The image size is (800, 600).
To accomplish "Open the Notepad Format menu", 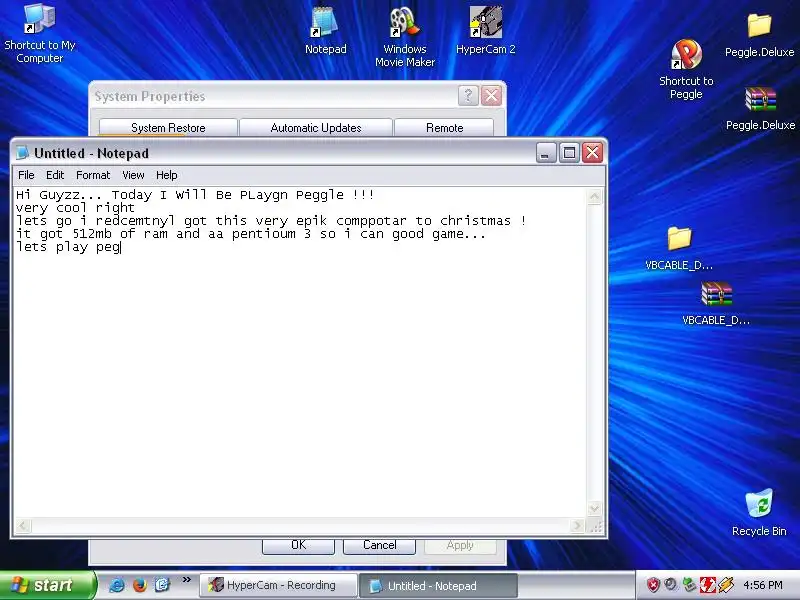I will click(93, 175).
